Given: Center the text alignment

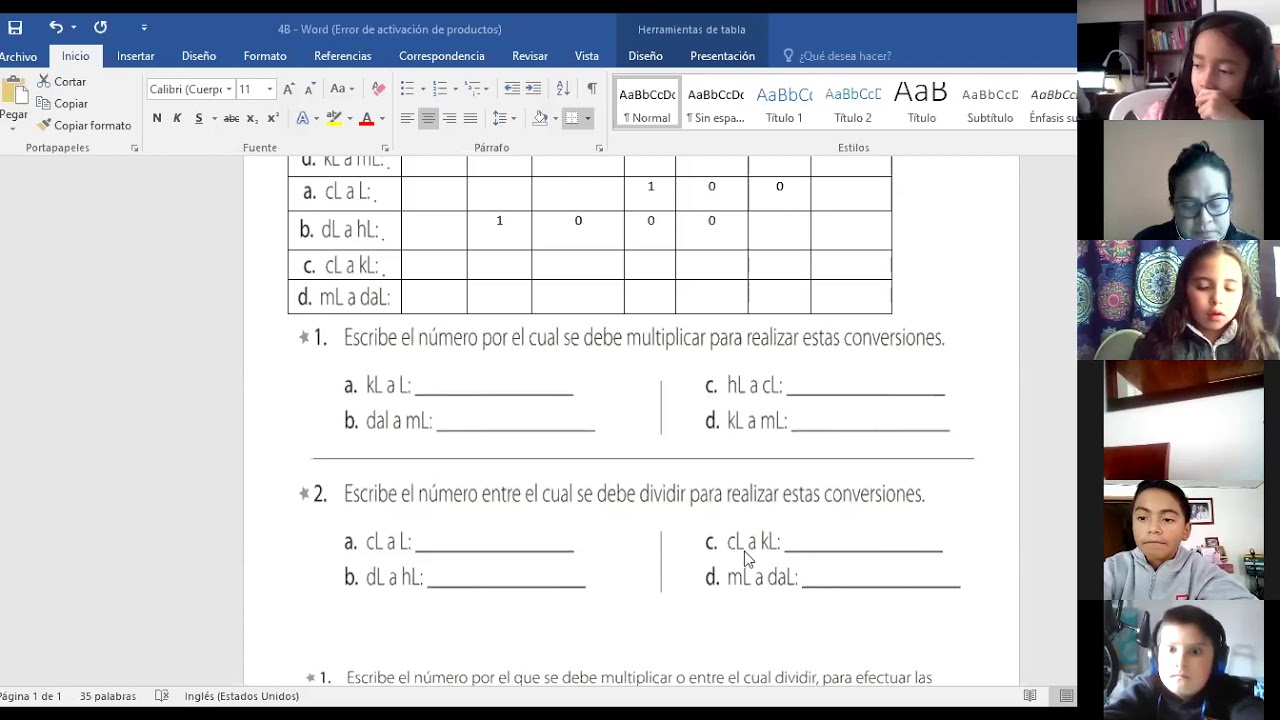Looking at the screenshot, I should pos(428,119).
